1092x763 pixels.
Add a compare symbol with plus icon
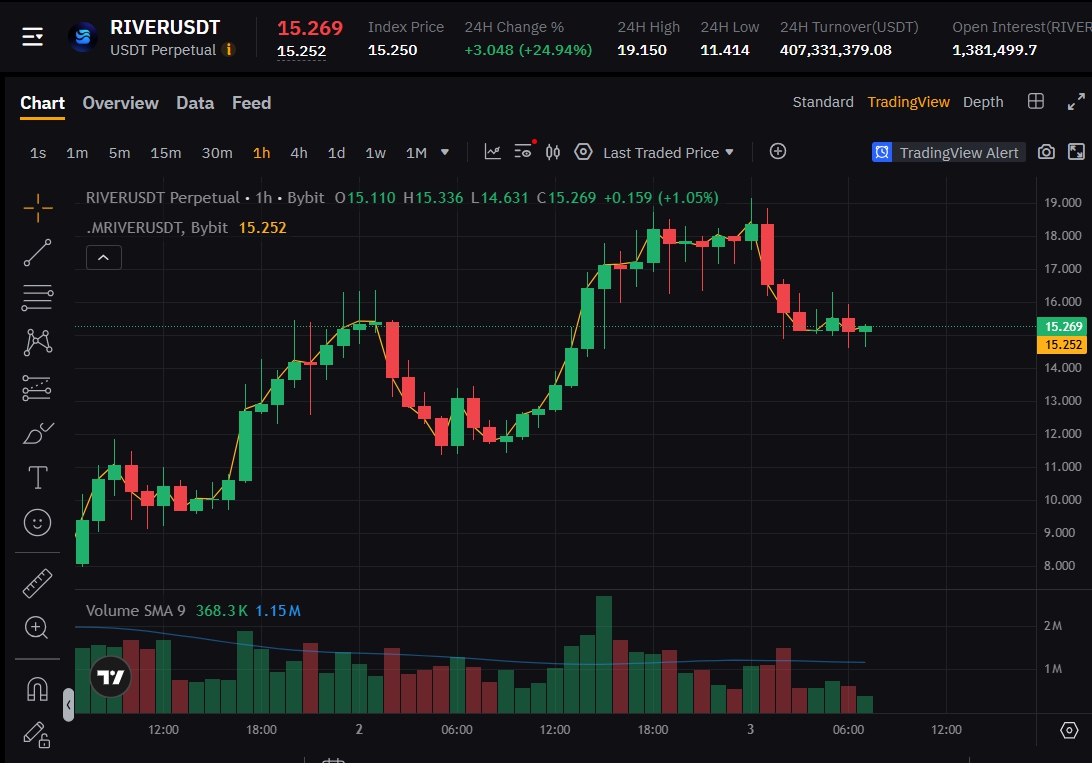778,151
